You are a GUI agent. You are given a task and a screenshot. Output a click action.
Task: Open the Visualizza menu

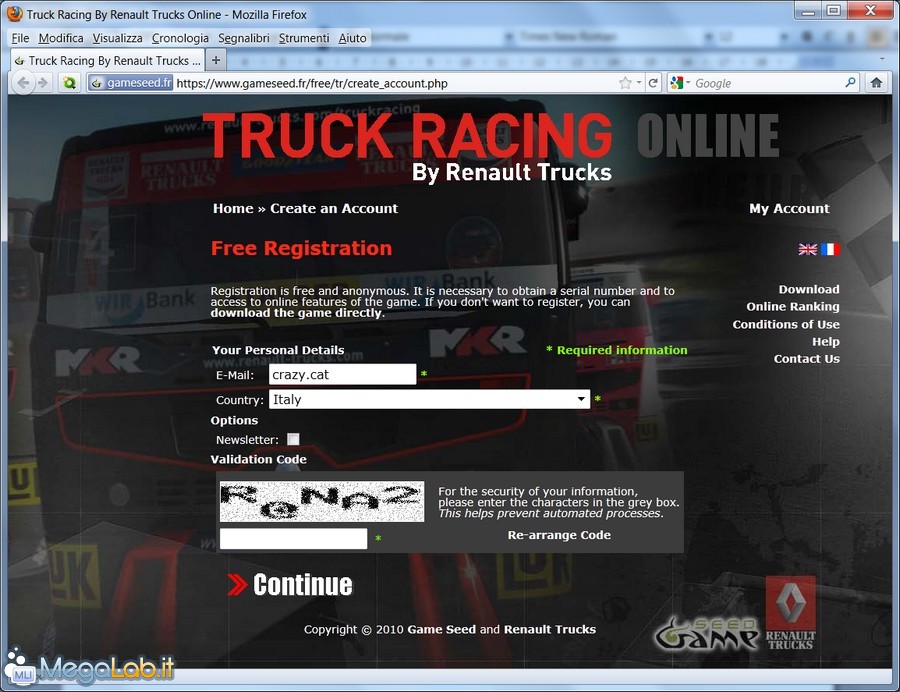click(x=117, y=38)
